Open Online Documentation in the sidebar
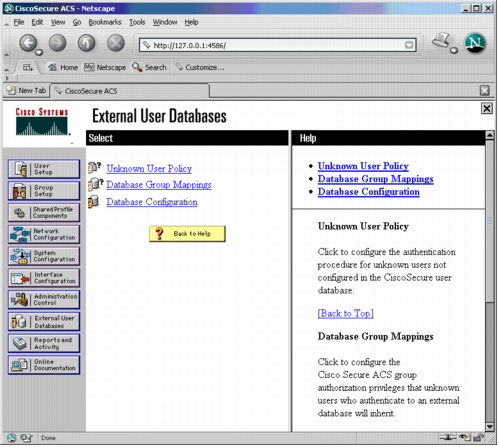 (44, 365)
